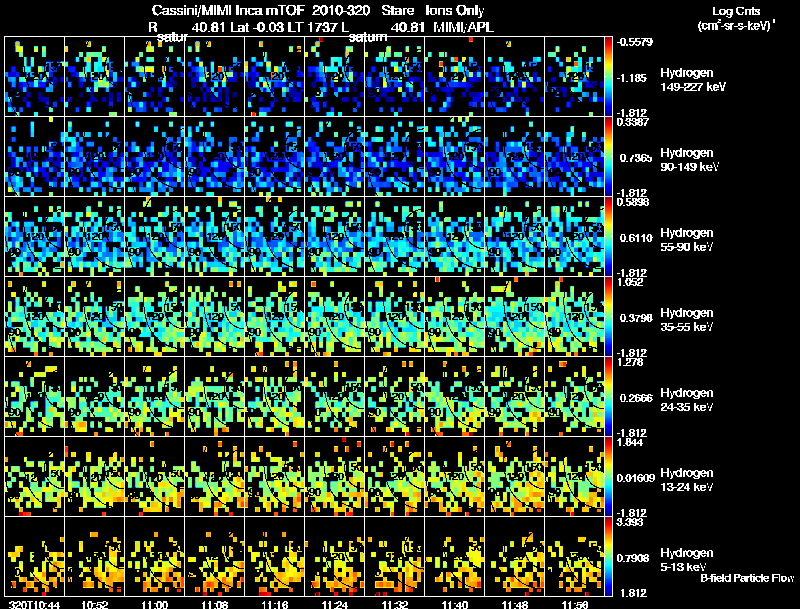Image resolution: width=800 pixels, height=609 pixels.
Task: Open the 149-227 keV panel at 10:44
Action: (35, 77)
